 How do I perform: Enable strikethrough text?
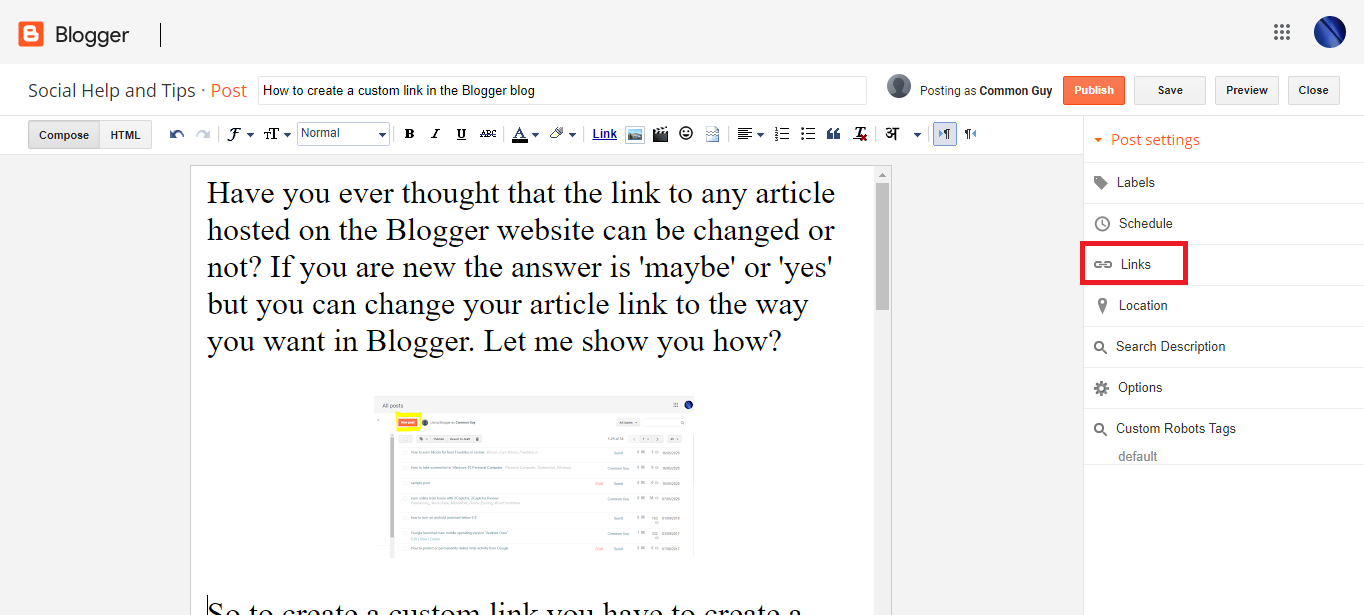[x=487, y=133]
